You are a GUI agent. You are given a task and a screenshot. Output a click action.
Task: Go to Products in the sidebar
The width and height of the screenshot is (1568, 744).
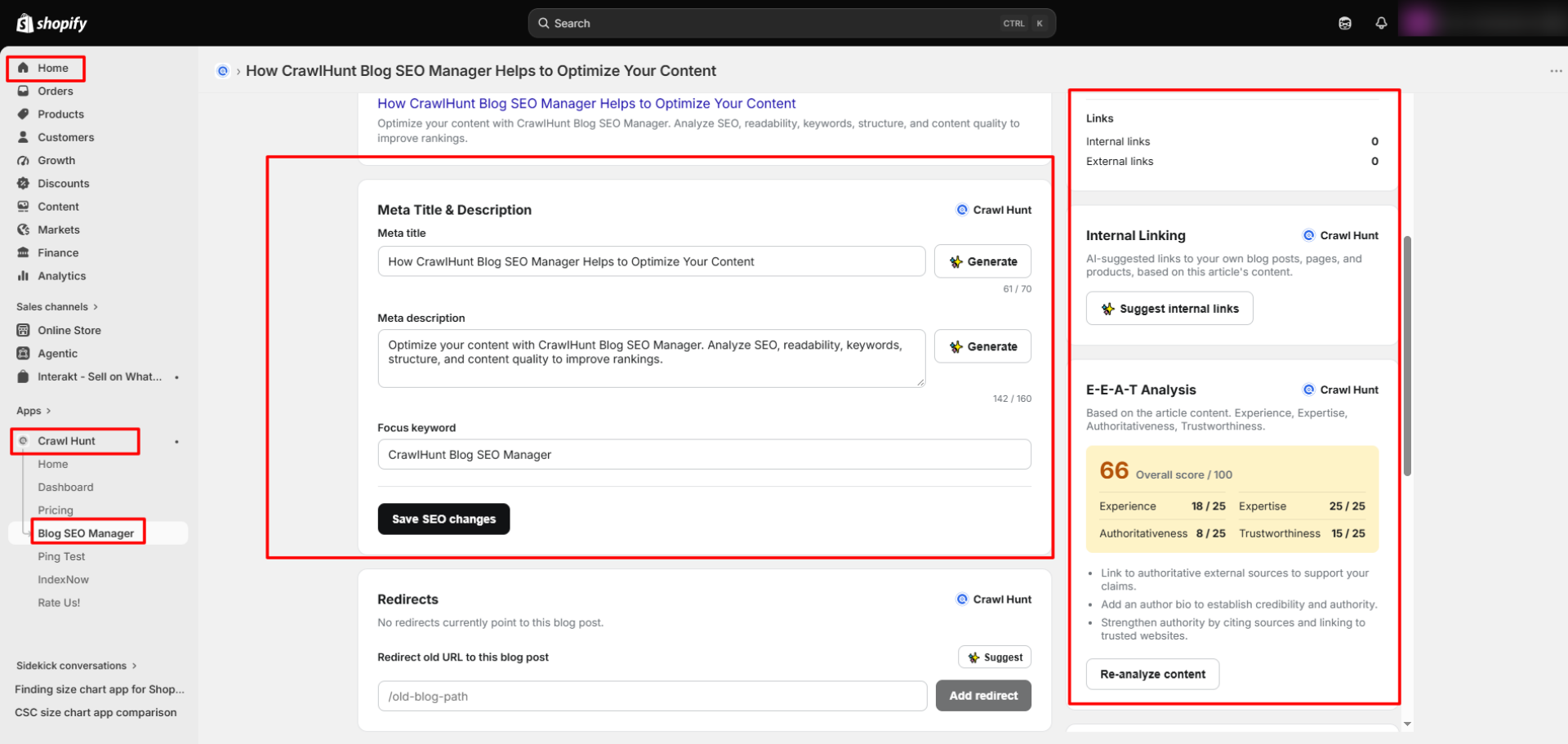tap(60, 114)
